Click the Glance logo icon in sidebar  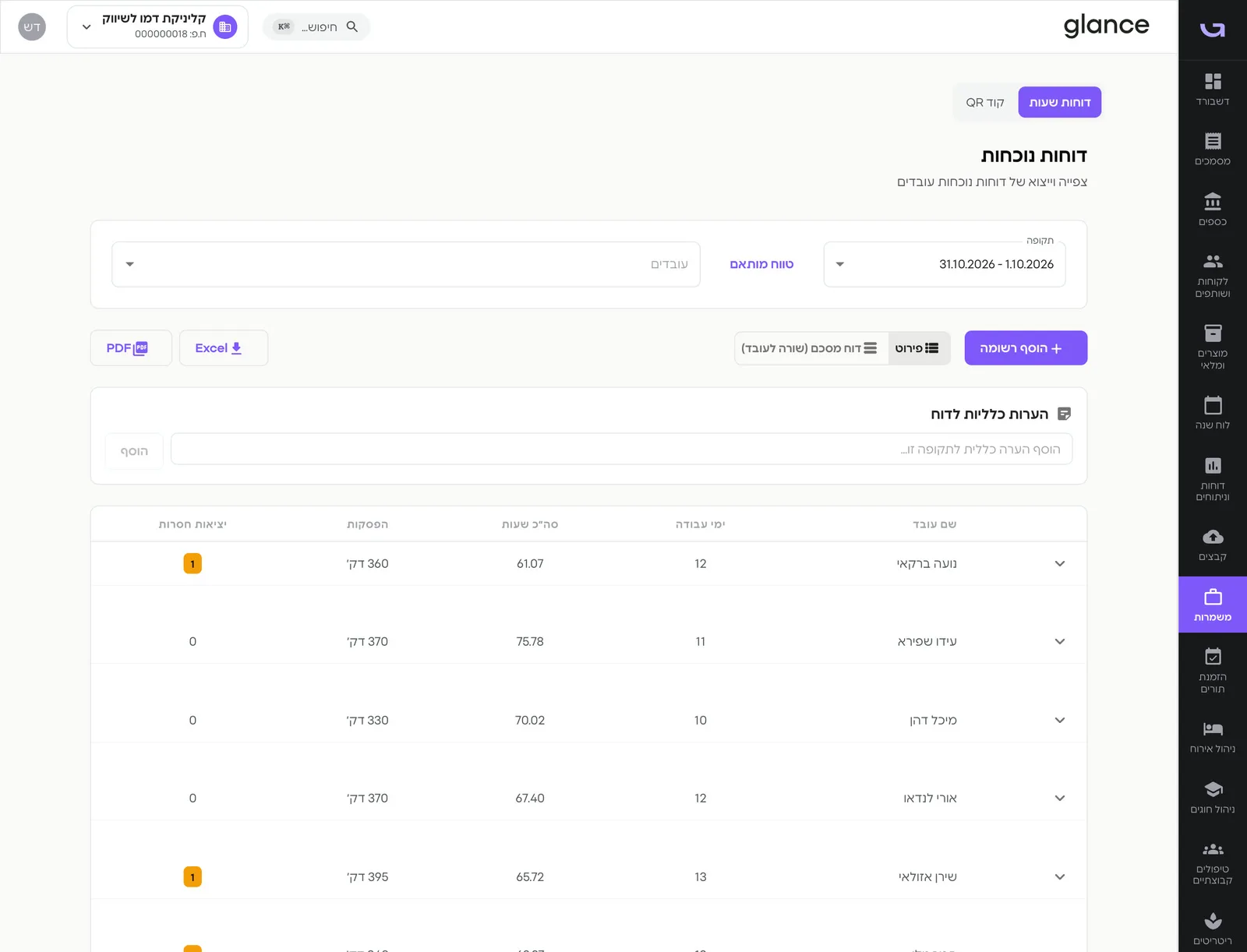[1213, 30]
